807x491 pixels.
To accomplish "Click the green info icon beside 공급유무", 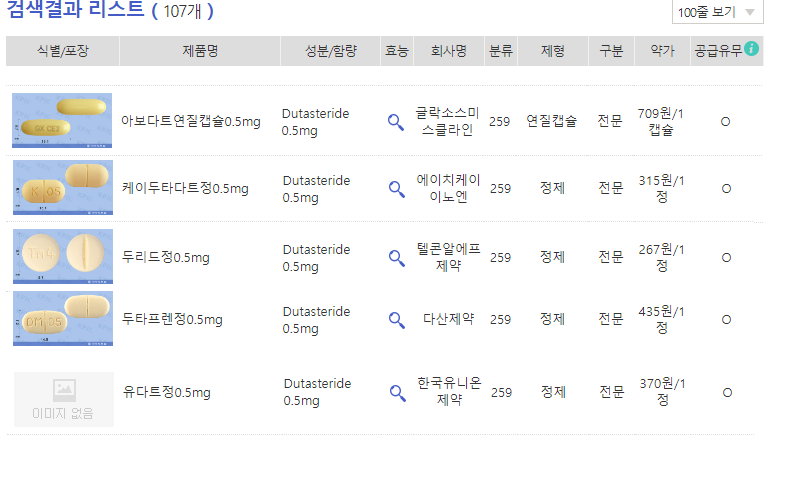I will 751,48.
